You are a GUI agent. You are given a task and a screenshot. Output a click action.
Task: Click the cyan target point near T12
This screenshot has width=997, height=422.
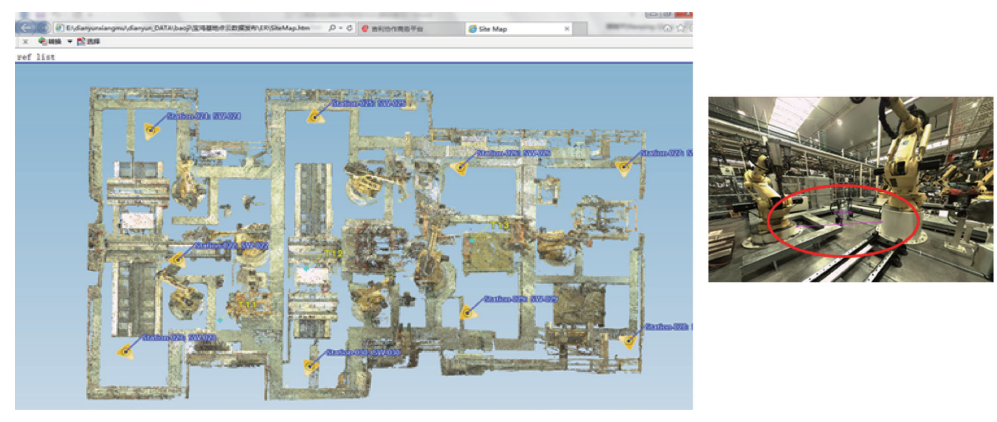[x=305, y=269]
